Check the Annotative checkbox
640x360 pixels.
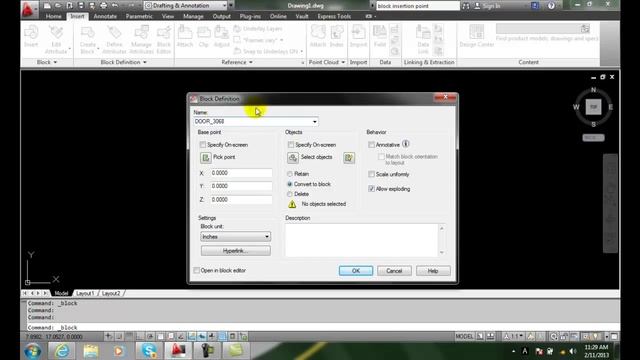(x=371, y=144)
